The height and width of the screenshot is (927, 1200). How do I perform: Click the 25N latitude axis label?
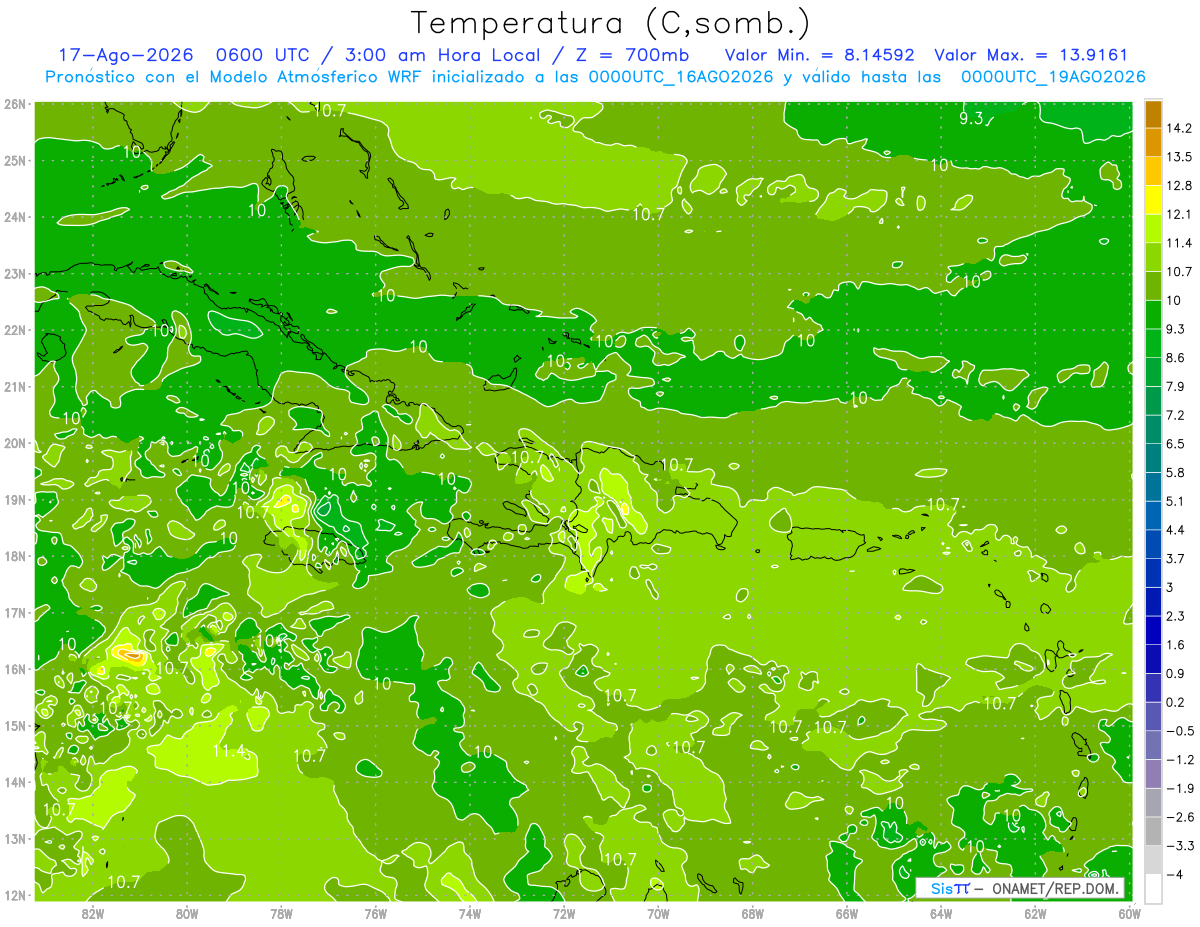point(14,160)
